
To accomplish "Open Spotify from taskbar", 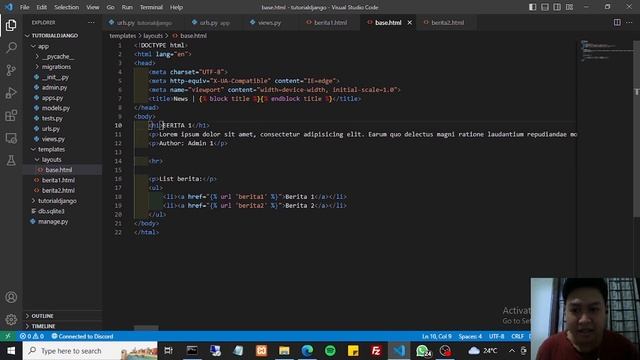I will click(330, 351).
